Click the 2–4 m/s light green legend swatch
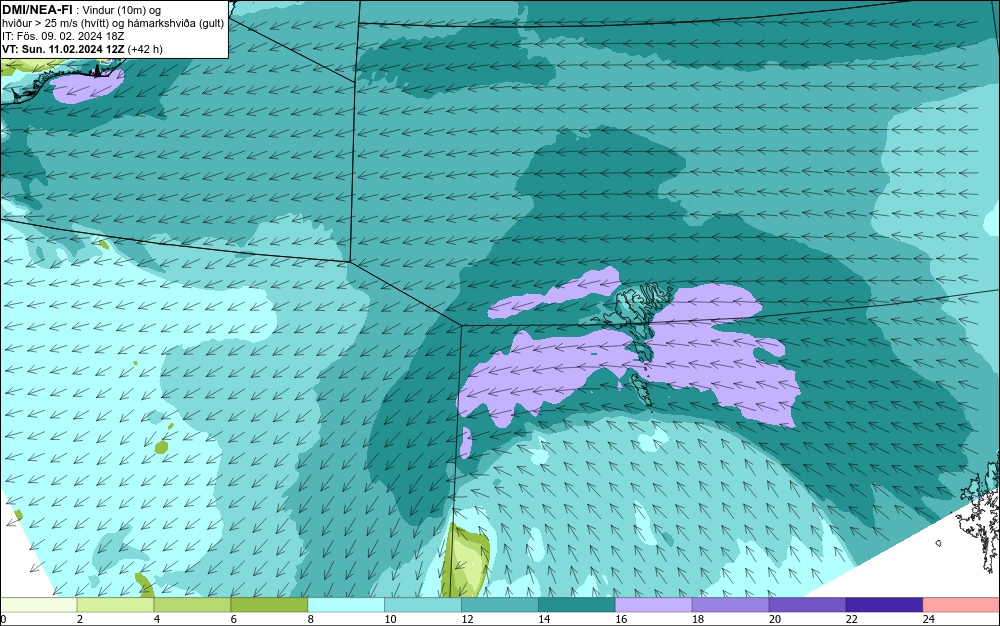Screen dimensions: 1000x626 [115, 605]
